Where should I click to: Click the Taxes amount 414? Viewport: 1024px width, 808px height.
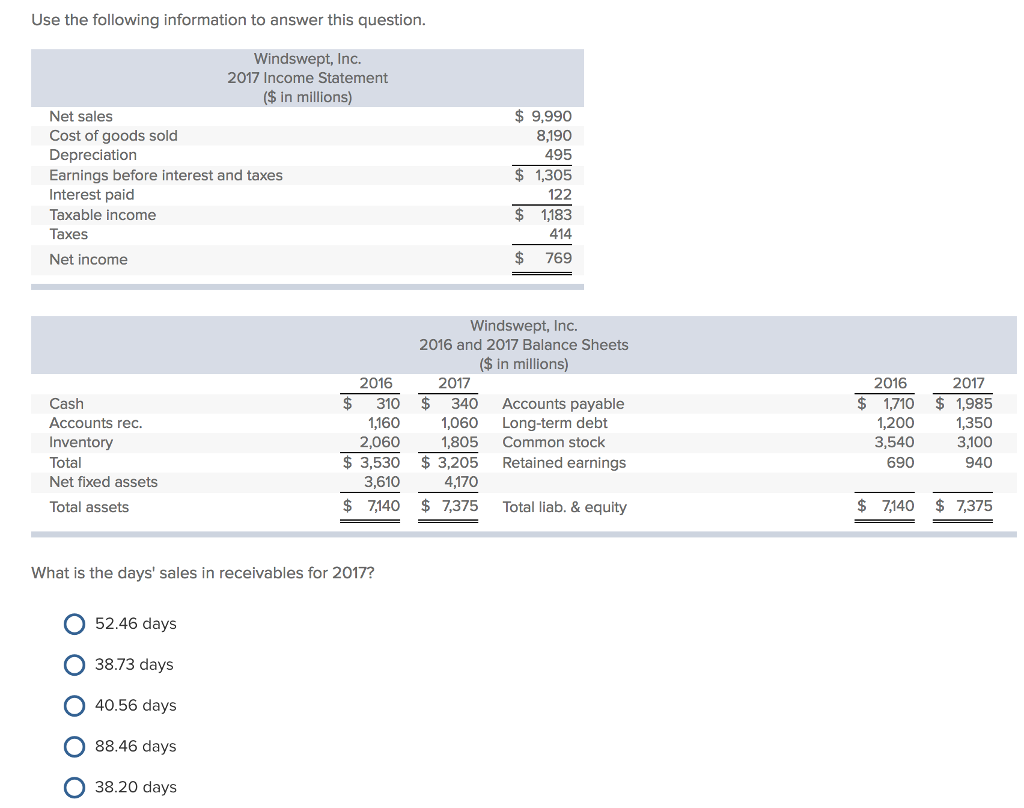560,234
